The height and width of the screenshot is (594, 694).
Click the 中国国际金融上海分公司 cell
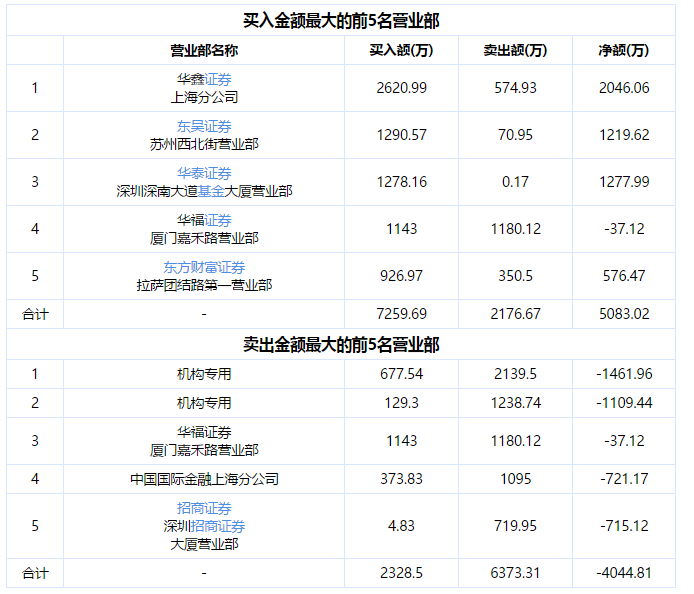point(204,479)
